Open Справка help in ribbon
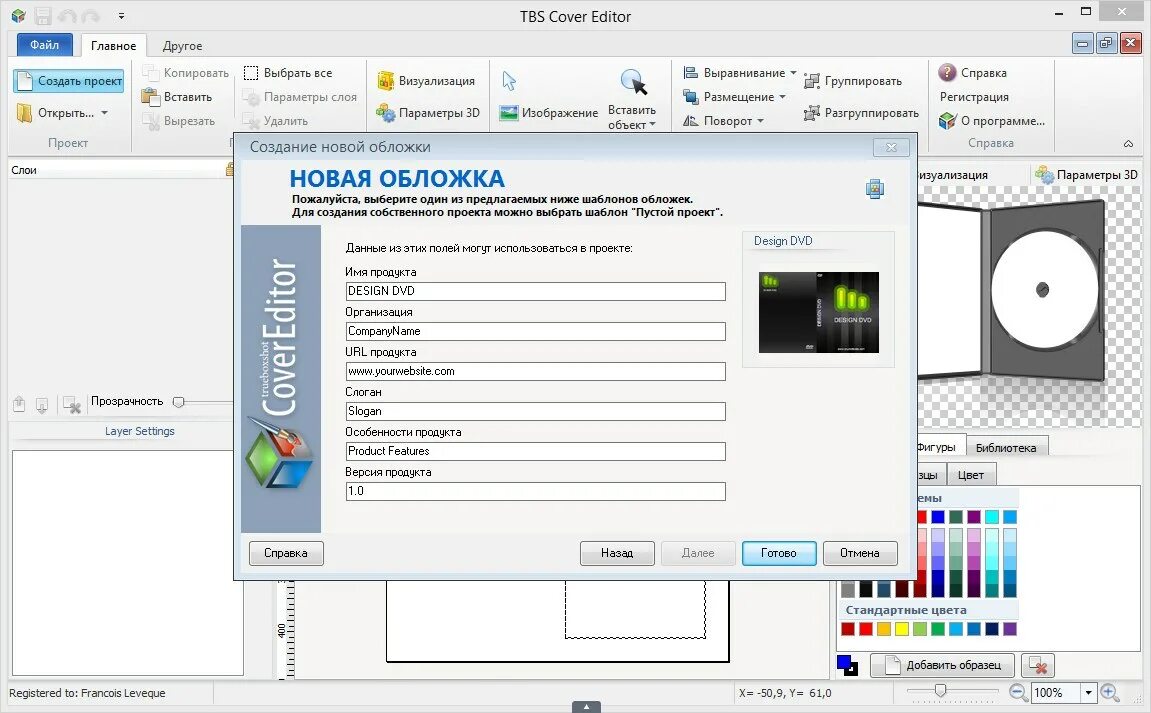Viewport: 1151px width, 713px height. click(x=973, y=73)
